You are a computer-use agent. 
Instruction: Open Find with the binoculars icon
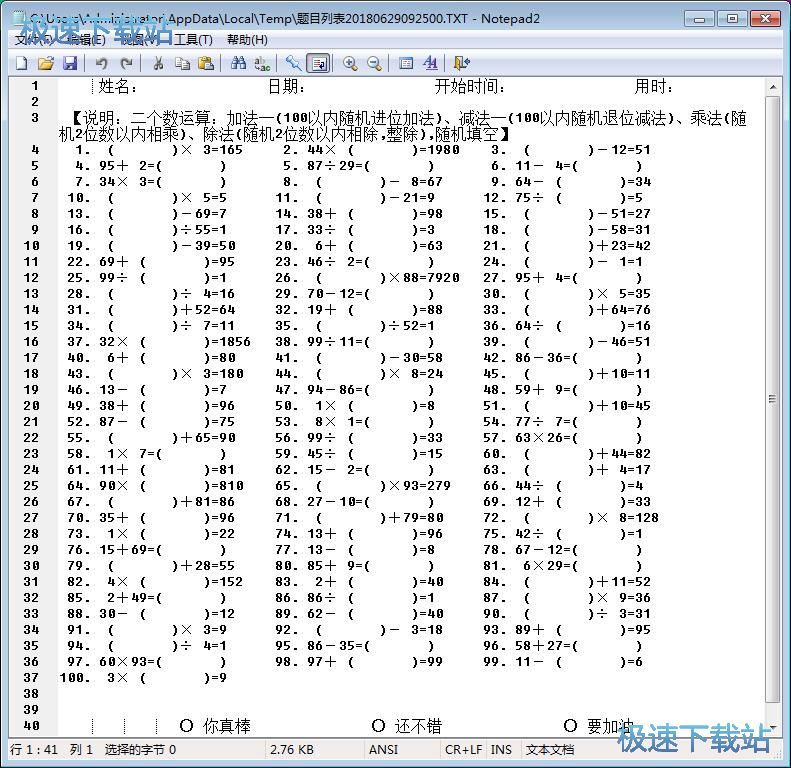click(238, 63)
